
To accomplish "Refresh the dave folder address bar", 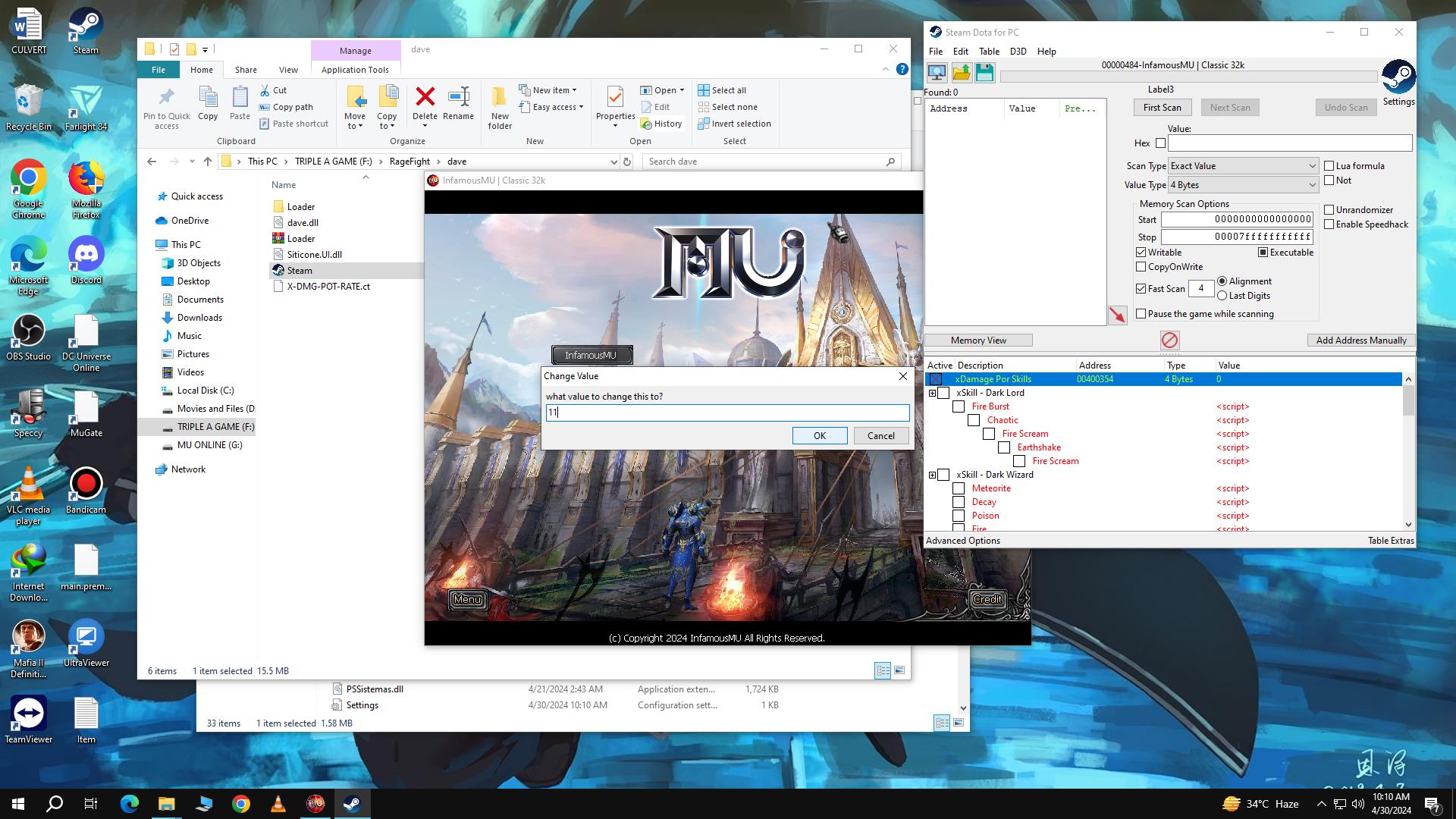I will 627,162.
